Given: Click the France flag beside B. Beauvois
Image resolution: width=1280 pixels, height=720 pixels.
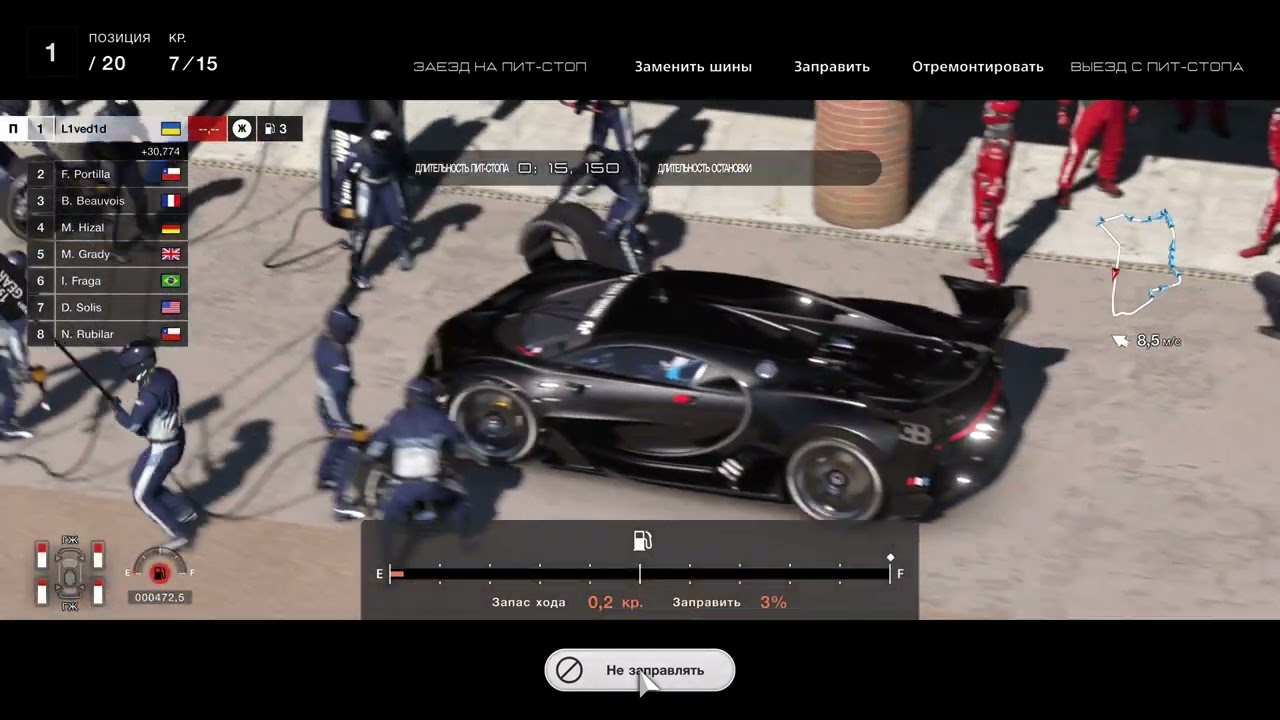Looking at the screenshot, I should click(x=171, y=201).
